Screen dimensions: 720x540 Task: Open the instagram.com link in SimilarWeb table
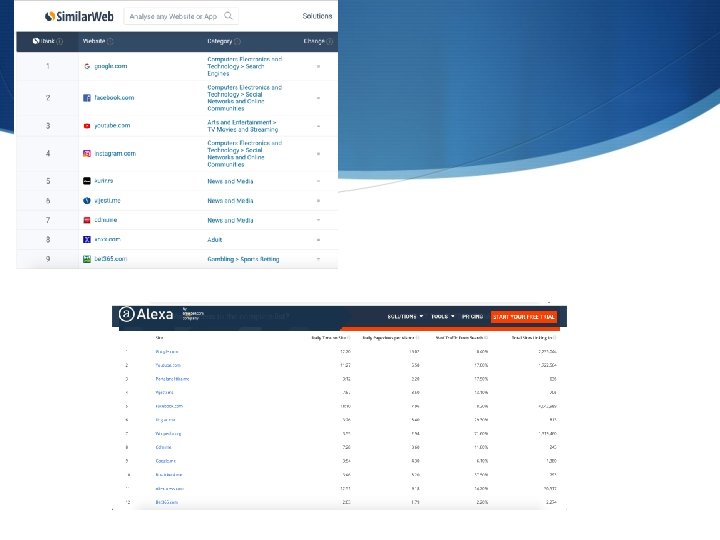pos(115,153)
